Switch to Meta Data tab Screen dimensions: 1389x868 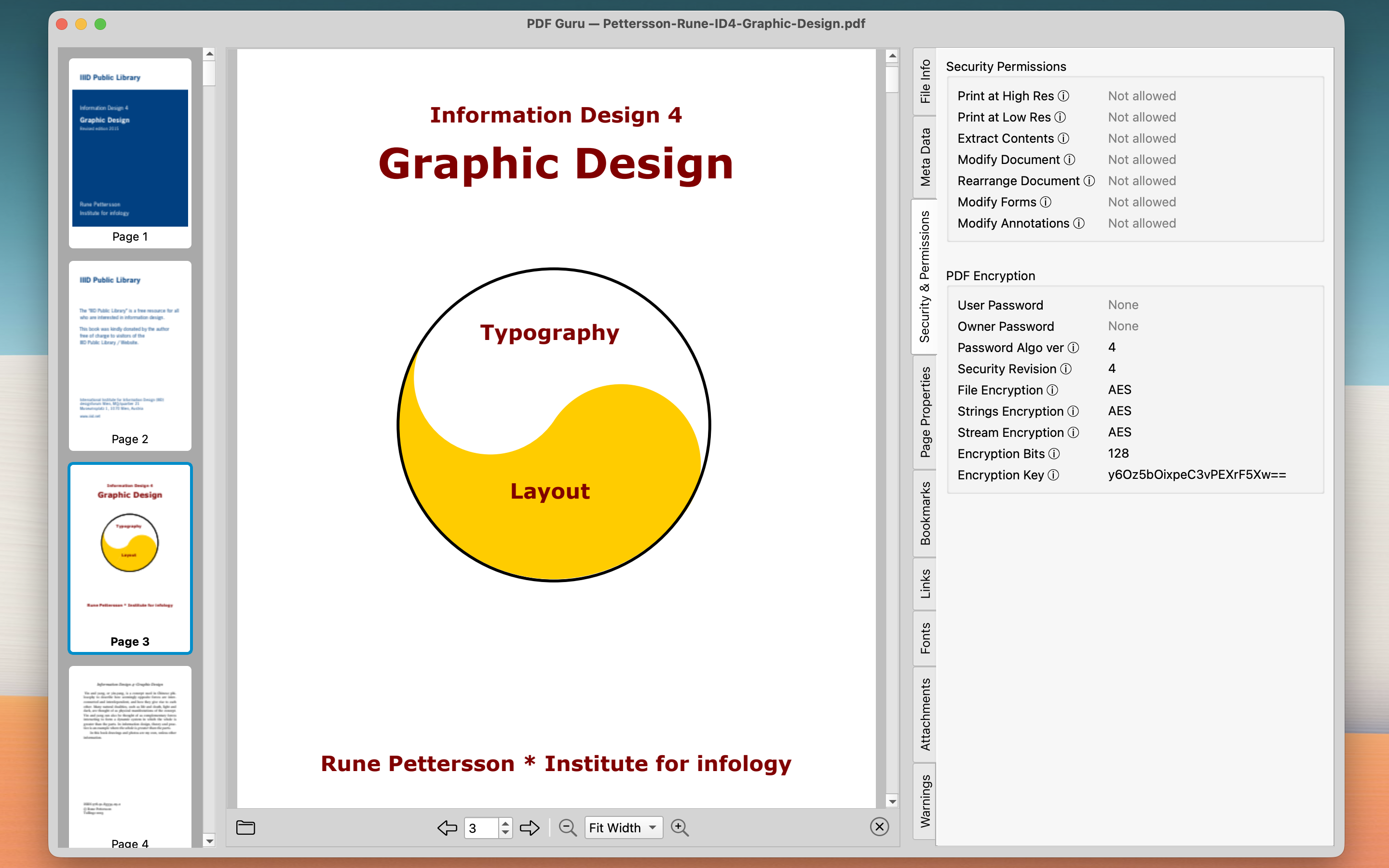click(x=925, y=157)
